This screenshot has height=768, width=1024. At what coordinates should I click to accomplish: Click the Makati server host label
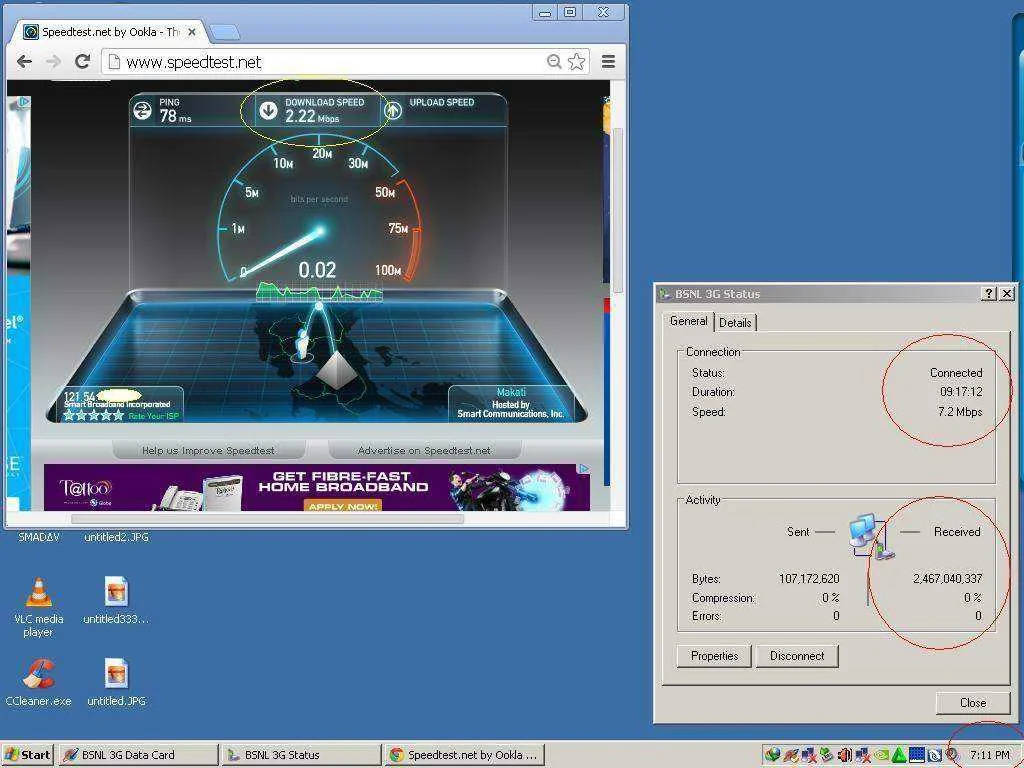pos(511,392)
